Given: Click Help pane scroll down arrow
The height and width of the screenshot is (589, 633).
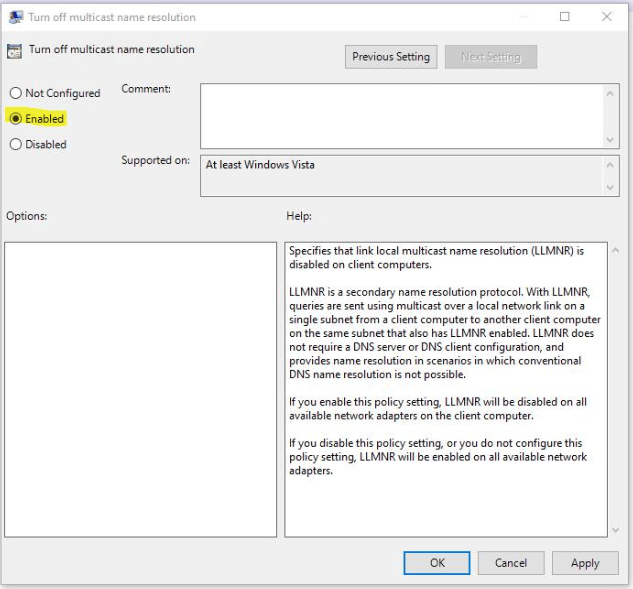Looking at the screenshot, I should click(x=615, y=530).
